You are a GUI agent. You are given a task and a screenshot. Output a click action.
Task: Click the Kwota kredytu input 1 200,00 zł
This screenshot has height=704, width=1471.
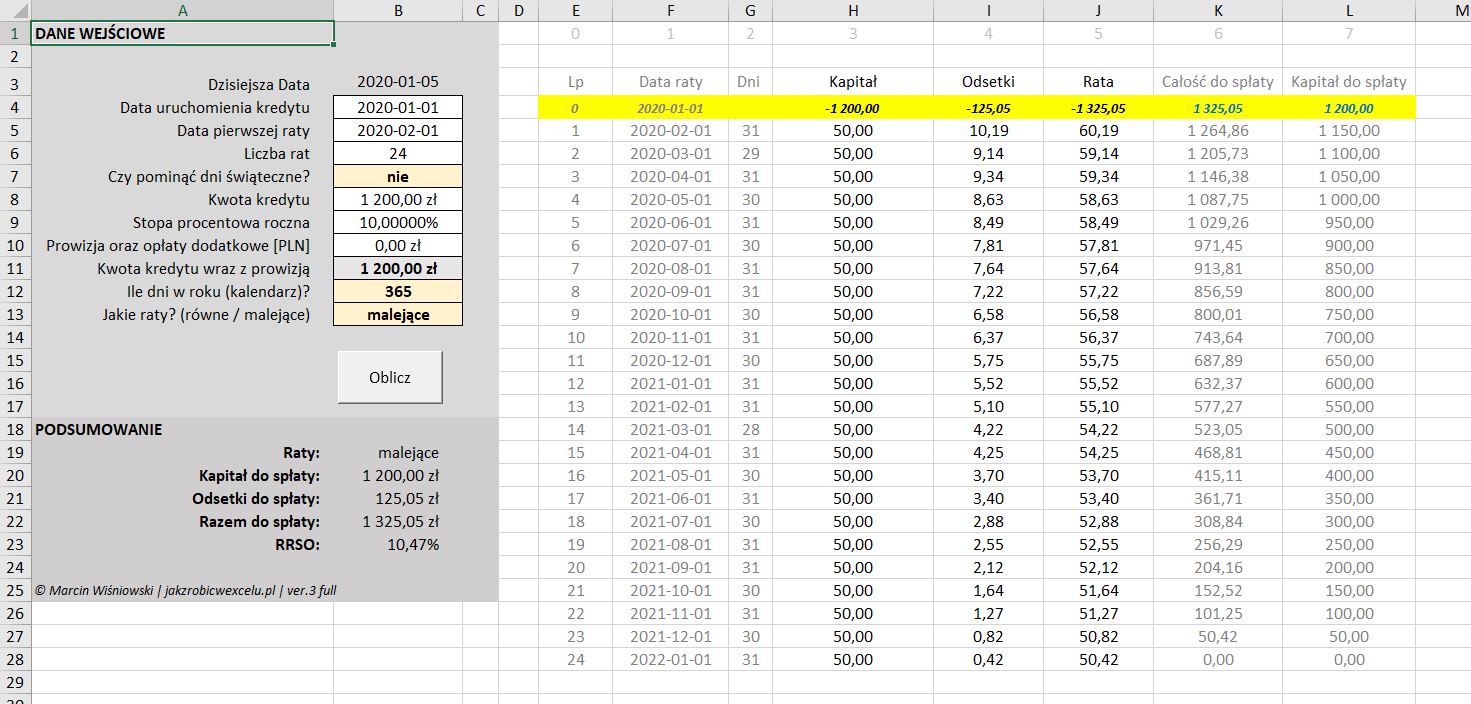(398, 199)
